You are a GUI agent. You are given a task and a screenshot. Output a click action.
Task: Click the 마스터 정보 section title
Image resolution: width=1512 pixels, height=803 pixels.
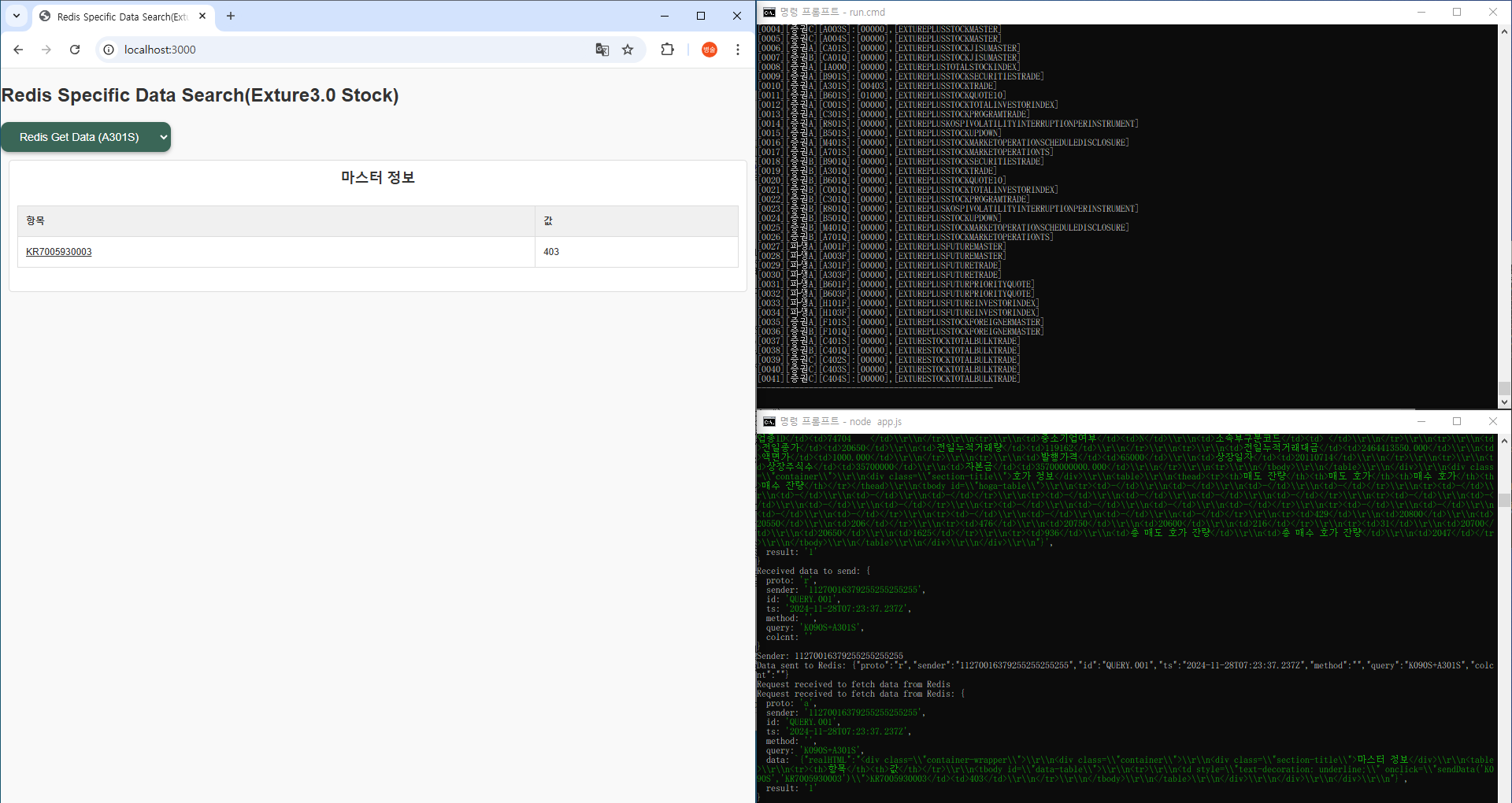[x=378, y=177]
